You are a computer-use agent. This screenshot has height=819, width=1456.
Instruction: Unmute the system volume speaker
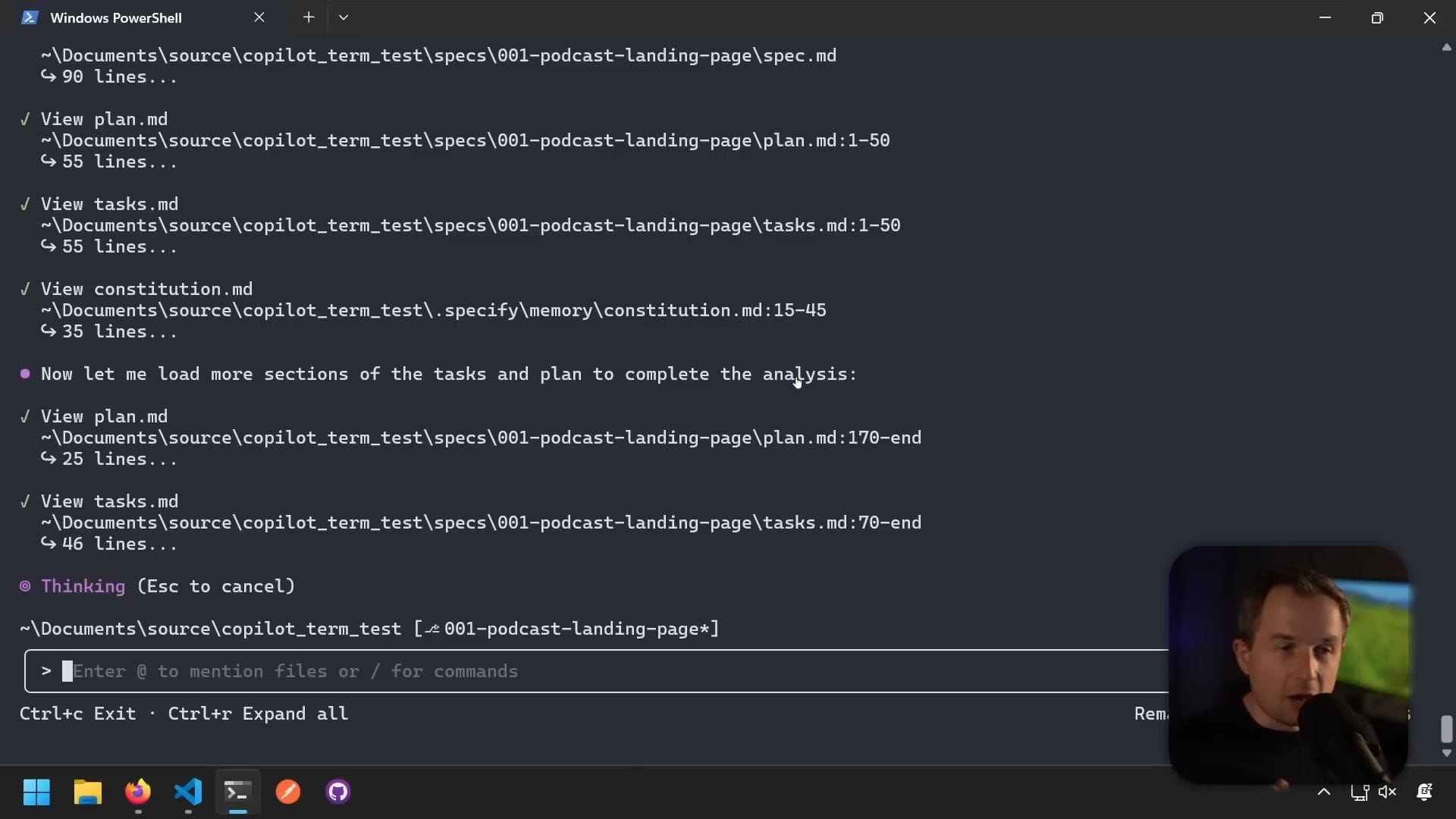coord(1388,792)
